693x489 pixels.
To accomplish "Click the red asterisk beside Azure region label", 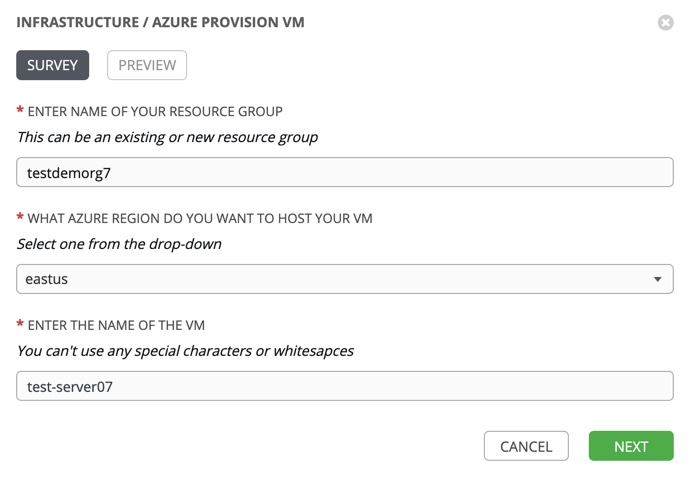I will [20, 218].
